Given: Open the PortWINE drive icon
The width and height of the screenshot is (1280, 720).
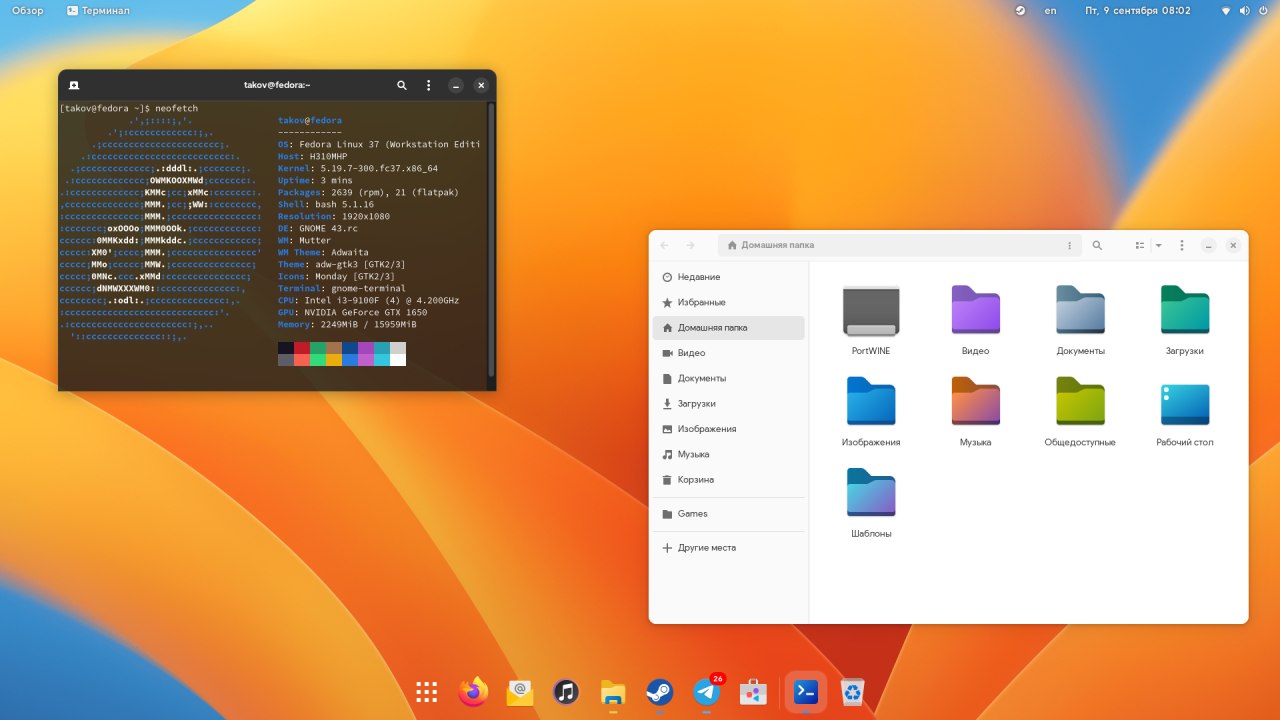Looking at the screenshot, I should (871, 311).
